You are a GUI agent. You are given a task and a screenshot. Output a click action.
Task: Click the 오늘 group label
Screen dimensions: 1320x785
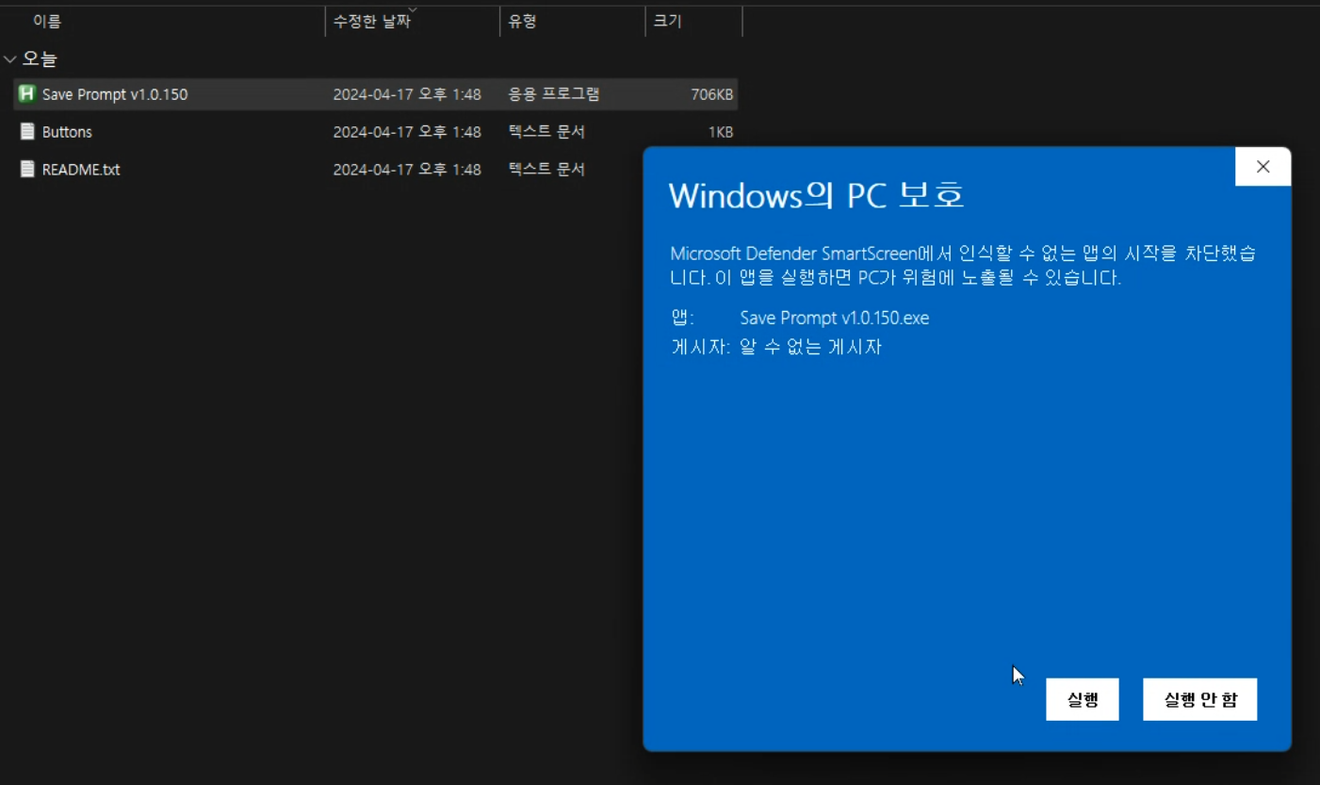click(40, 59)
